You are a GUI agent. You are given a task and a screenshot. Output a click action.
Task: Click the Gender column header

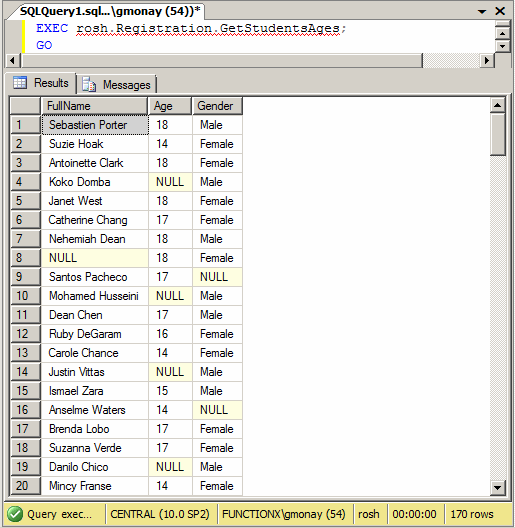click(x=217, y=106)
